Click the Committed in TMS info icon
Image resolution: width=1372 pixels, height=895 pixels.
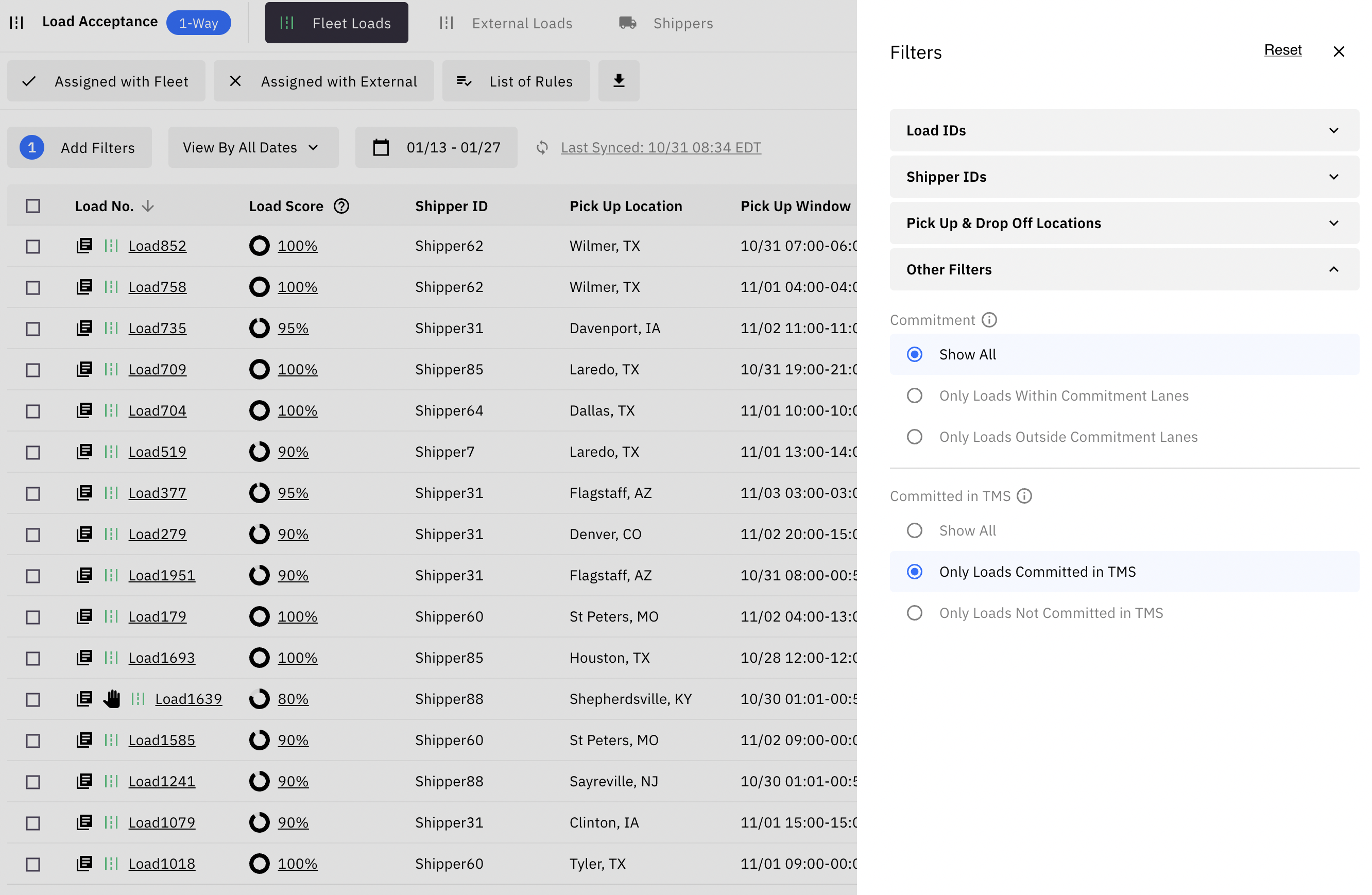1024,495
